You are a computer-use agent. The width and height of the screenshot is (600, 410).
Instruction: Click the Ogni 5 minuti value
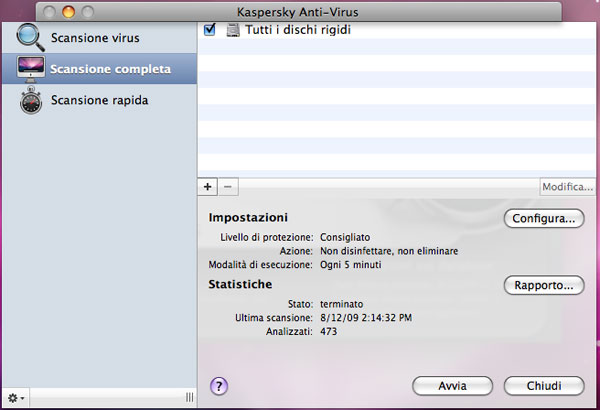tap(351, 265)
